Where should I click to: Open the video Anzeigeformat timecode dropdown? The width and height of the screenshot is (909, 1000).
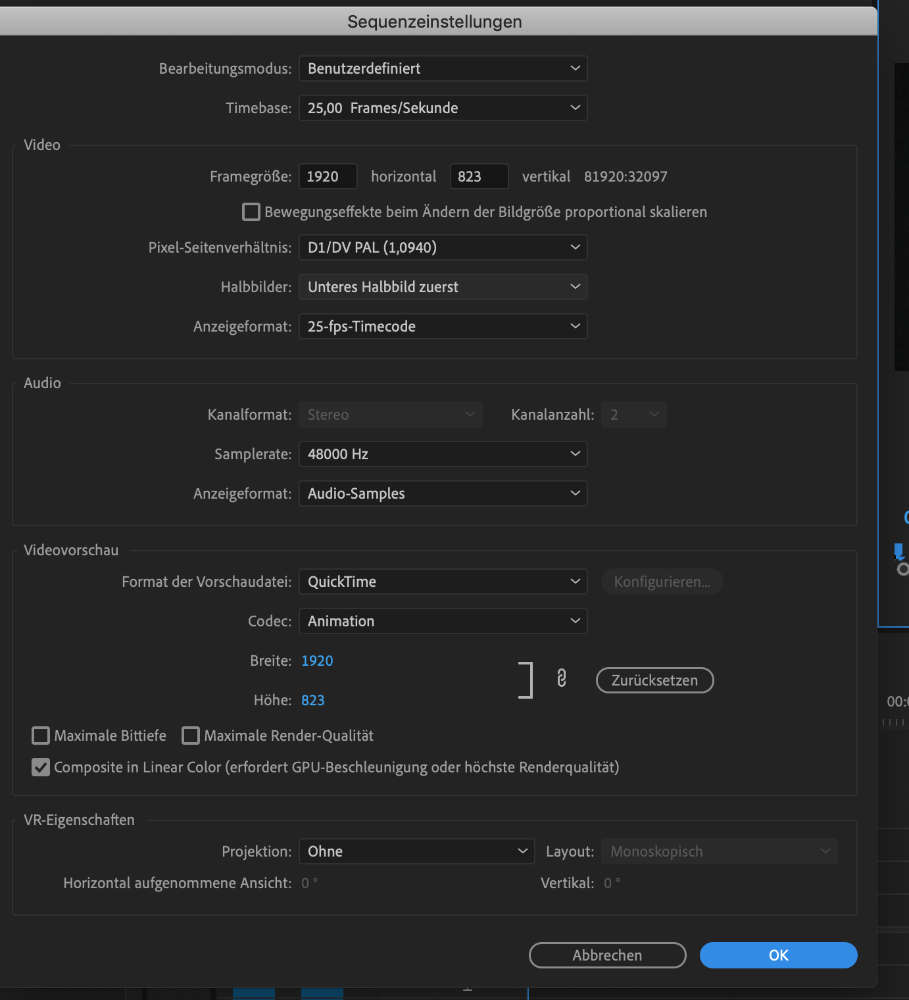click(x=442, y=326)
